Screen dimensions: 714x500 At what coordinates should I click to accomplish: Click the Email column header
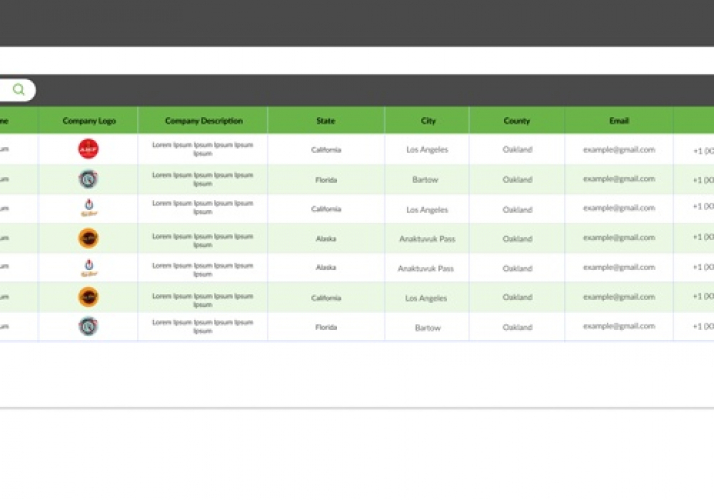(619, 121)
